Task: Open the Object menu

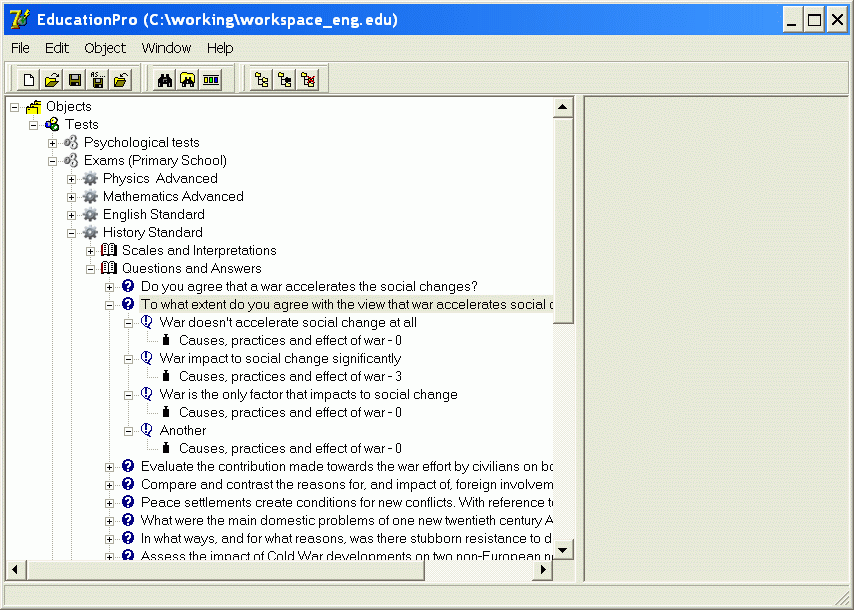Action: coord(104,48)
